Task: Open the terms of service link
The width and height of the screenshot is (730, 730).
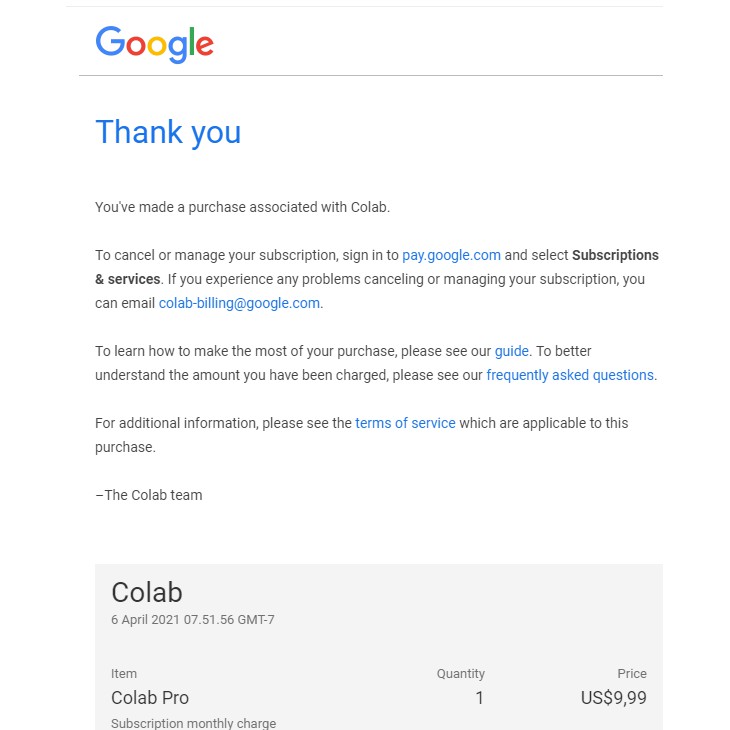Action: click(405, 423)
